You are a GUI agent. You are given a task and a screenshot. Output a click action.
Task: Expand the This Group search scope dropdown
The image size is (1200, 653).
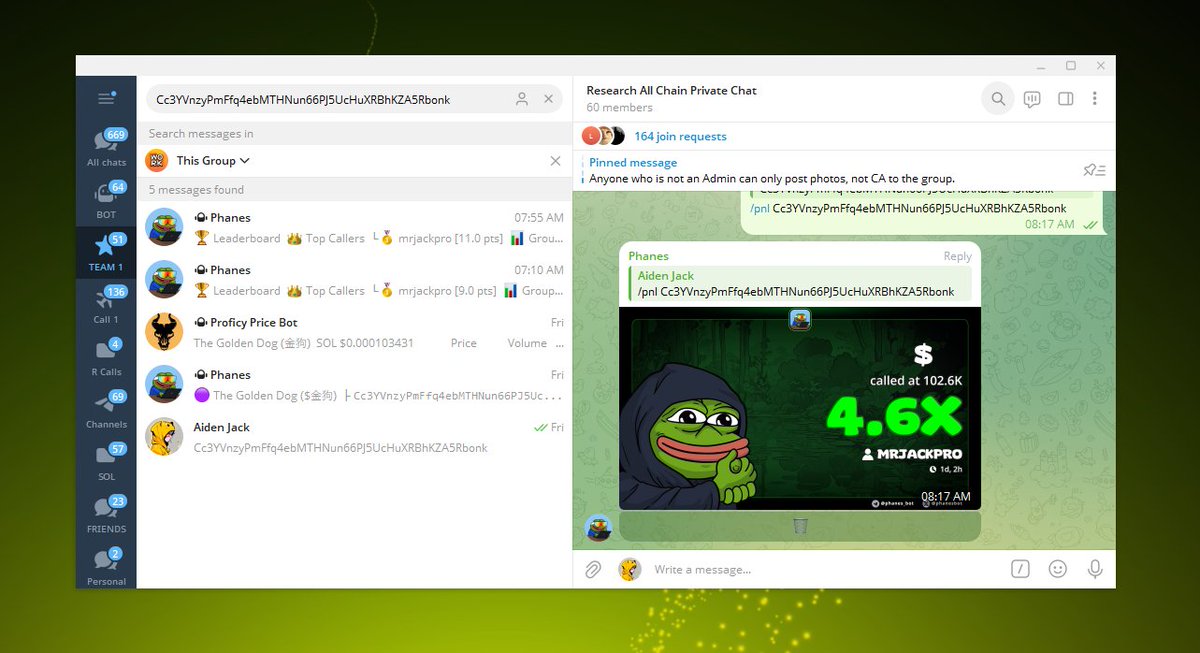click(x=213, y=160)
